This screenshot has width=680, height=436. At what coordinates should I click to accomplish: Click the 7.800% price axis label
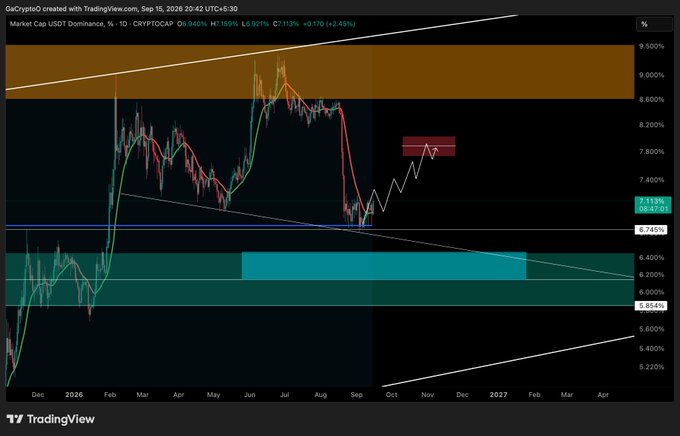651,151
